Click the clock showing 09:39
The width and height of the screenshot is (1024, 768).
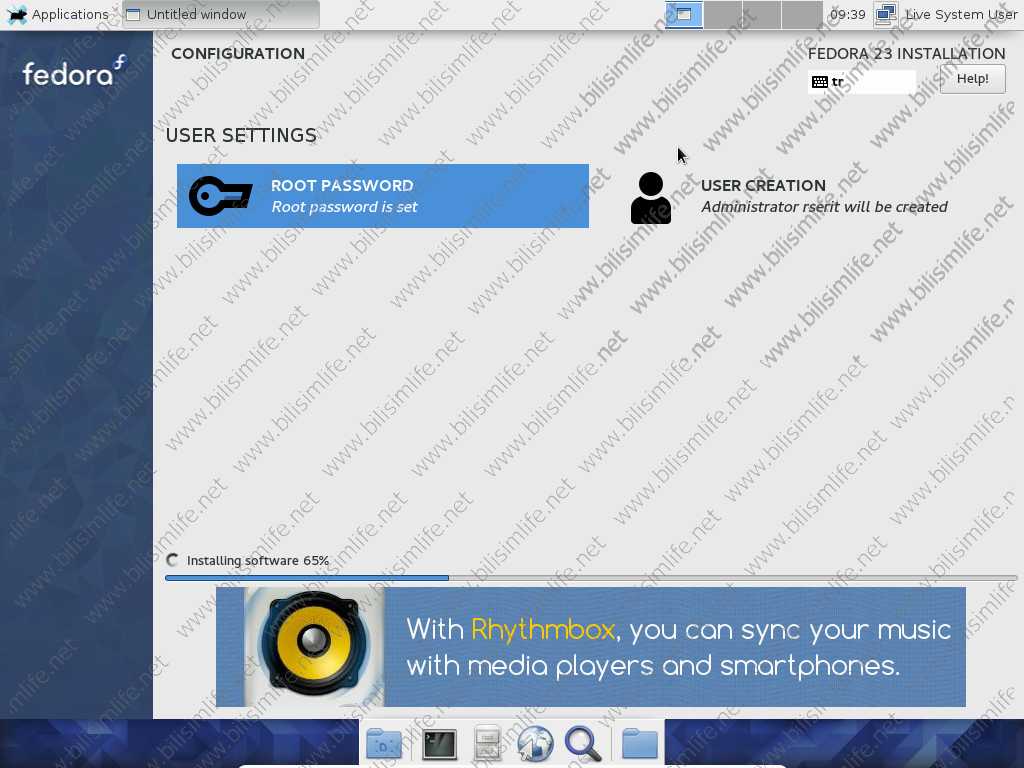(x=848, y=14)
